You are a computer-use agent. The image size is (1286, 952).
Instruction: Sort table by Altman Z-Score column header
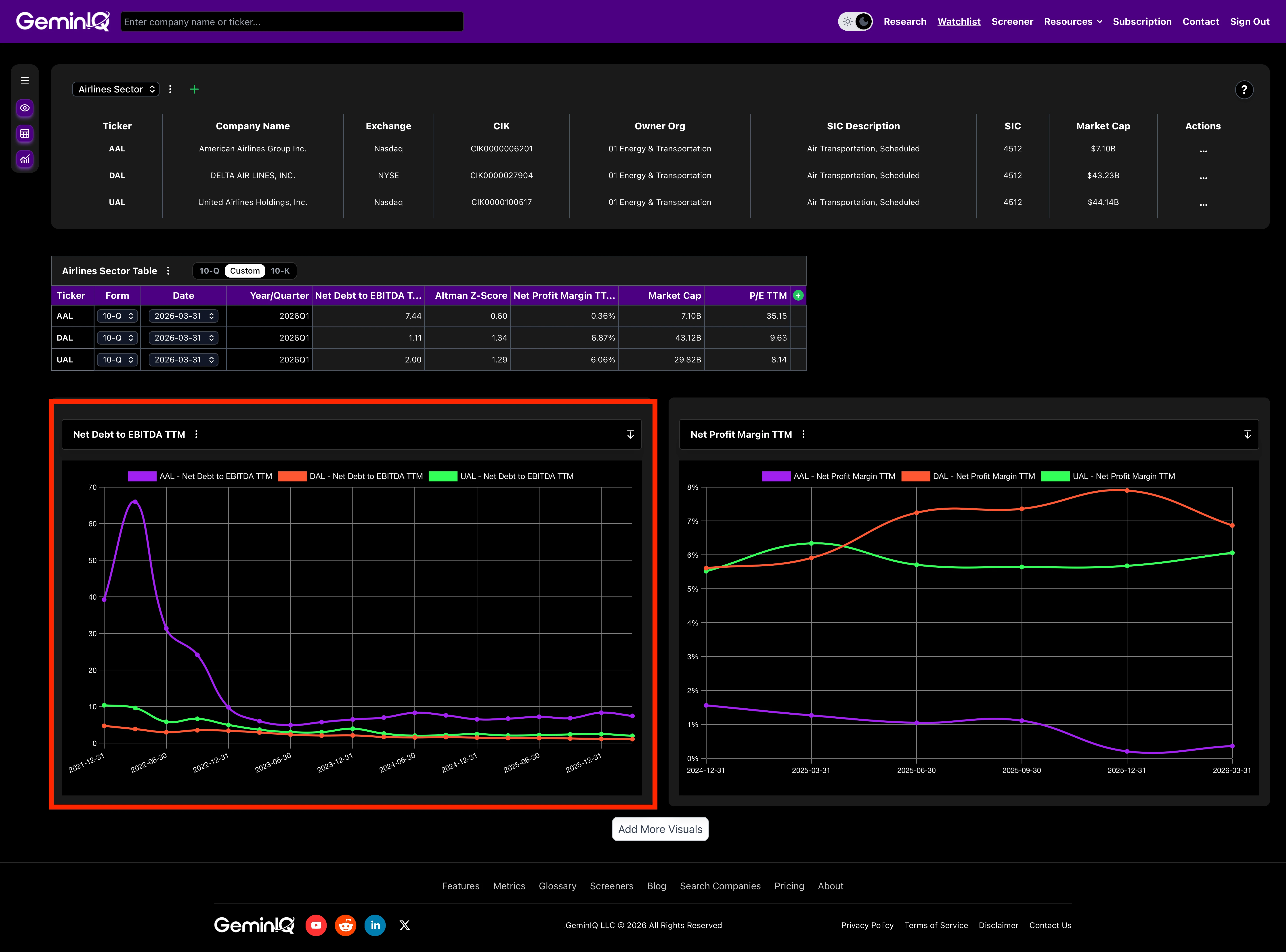pyautogui.click(x=468, y=296)
